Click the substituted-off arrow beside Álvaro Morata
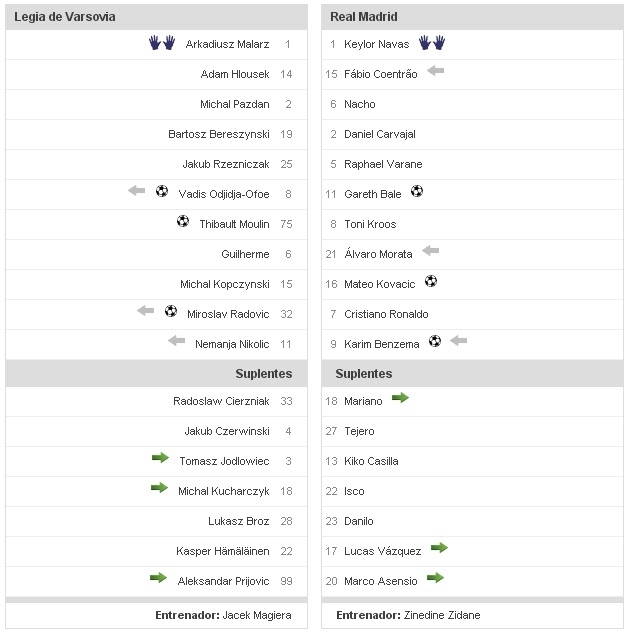The height and width of the screenshot is (637, 630). [x=431, y=251]
